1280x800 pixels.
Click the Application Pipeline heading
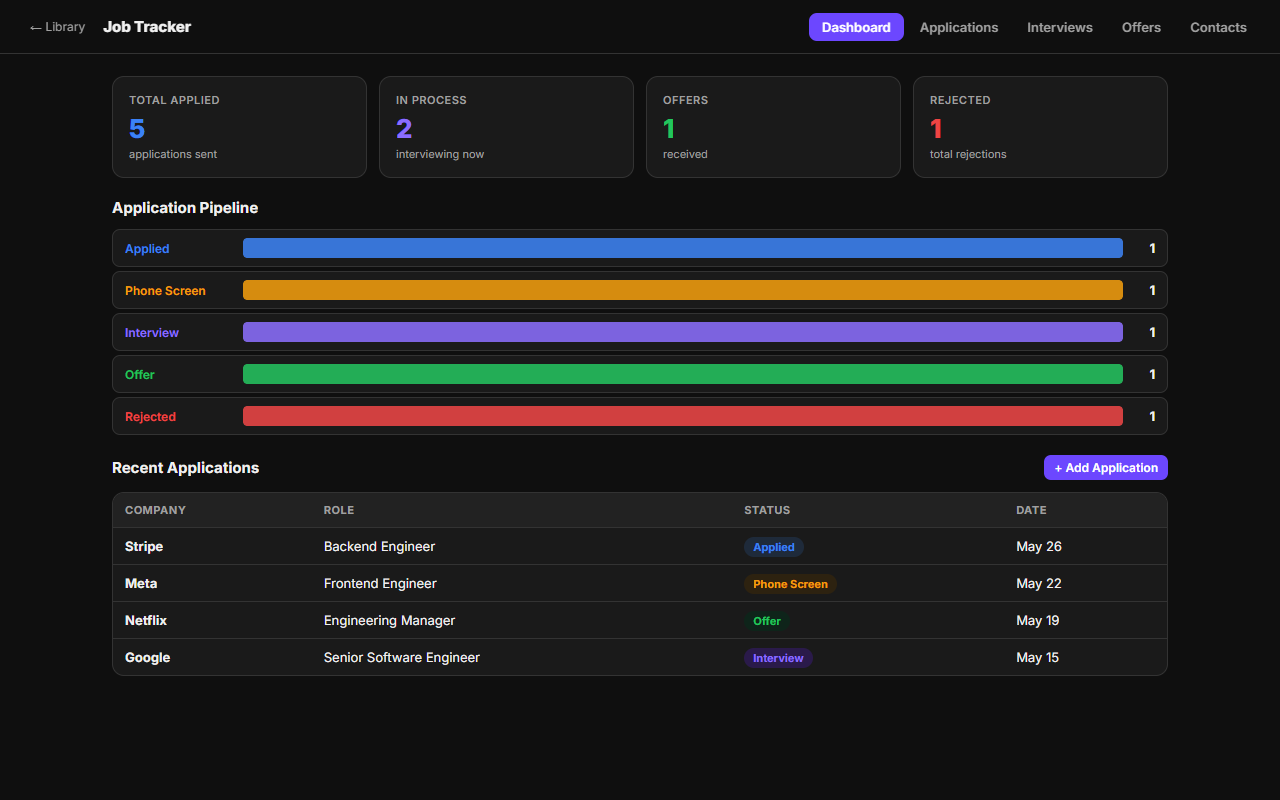[x=185, y=208]
